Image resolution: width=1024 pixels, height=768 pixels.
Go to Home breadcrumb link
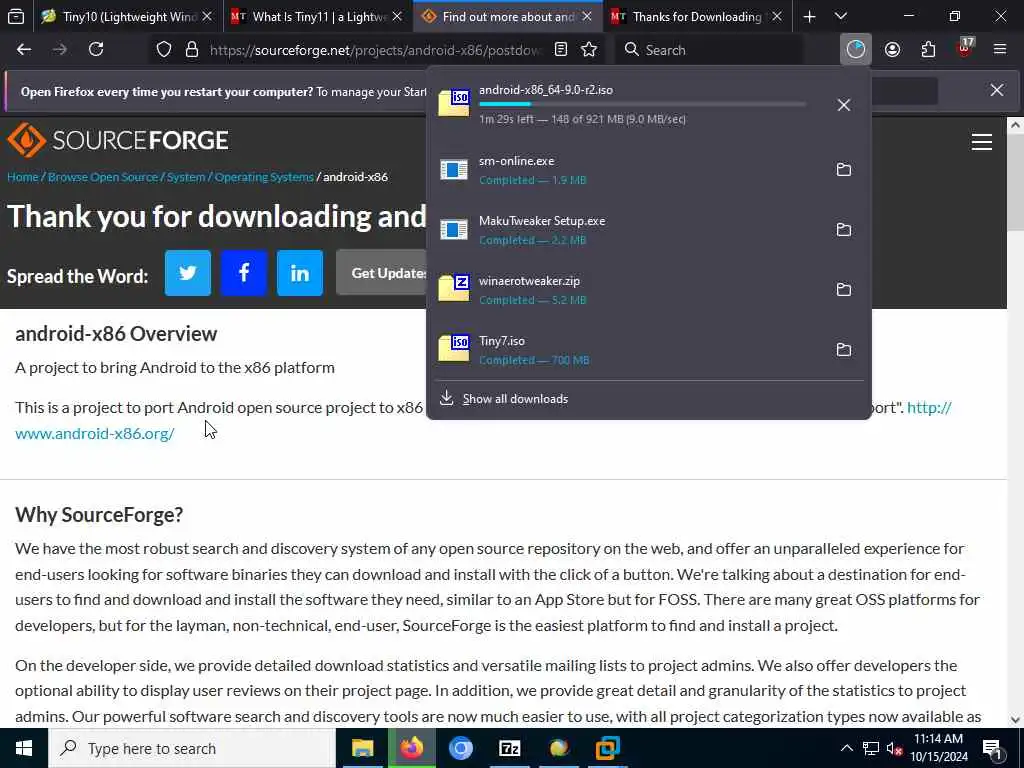[x=23, y=177]
